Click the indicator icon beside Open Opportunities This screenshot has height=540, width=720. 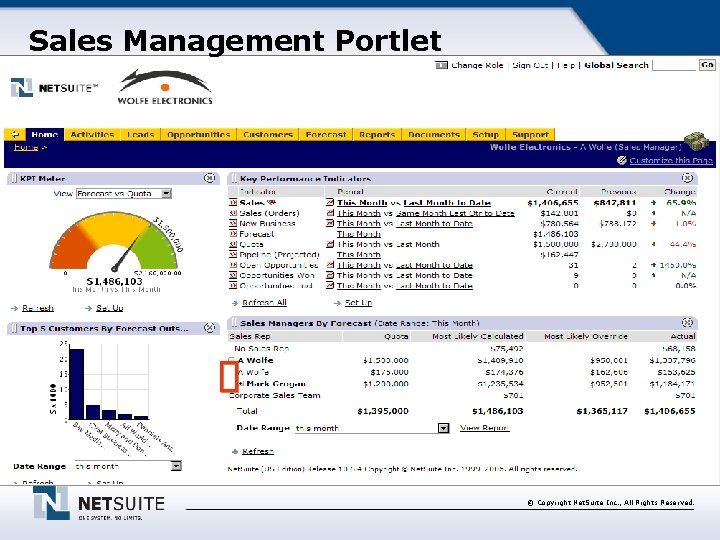coord(233,265)
